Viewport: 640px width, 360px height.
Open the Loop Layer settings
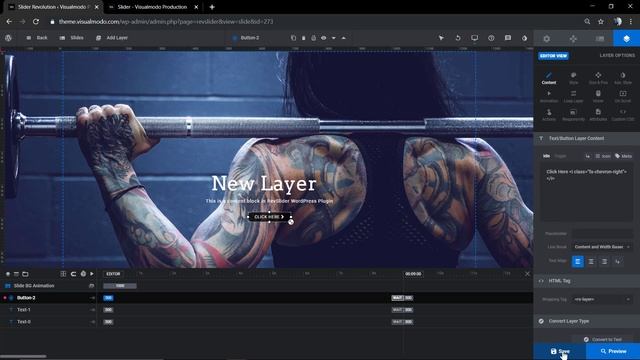(x=573, y=96)
